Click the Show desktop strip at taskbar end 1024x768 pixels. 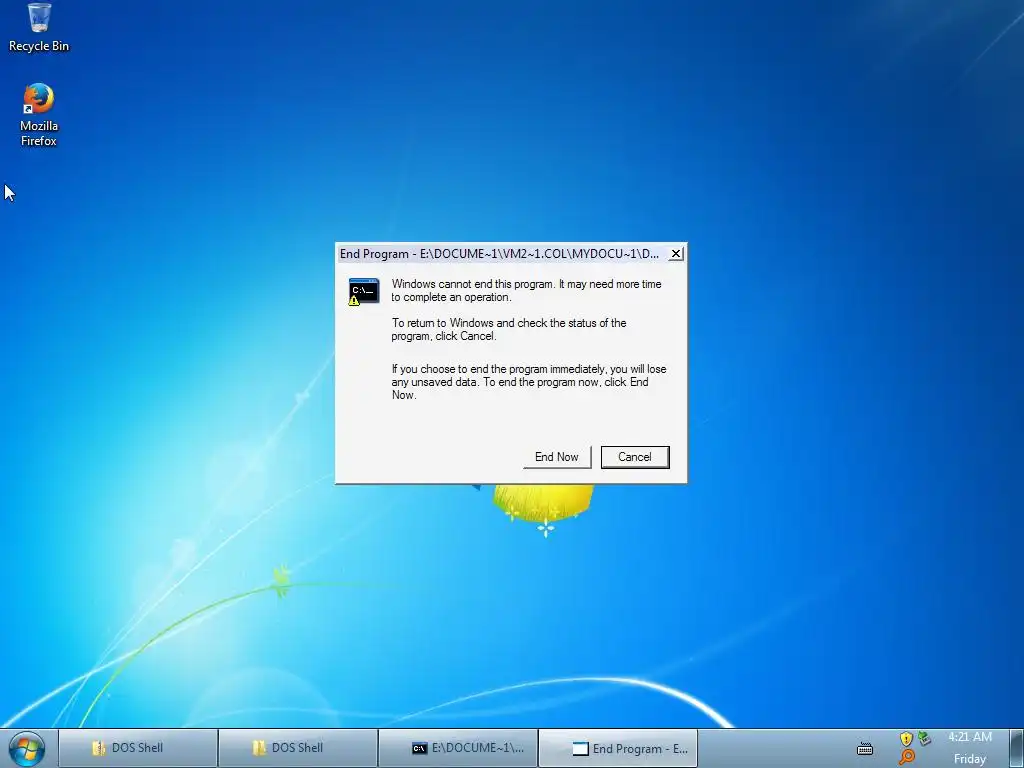[1017, 748]
